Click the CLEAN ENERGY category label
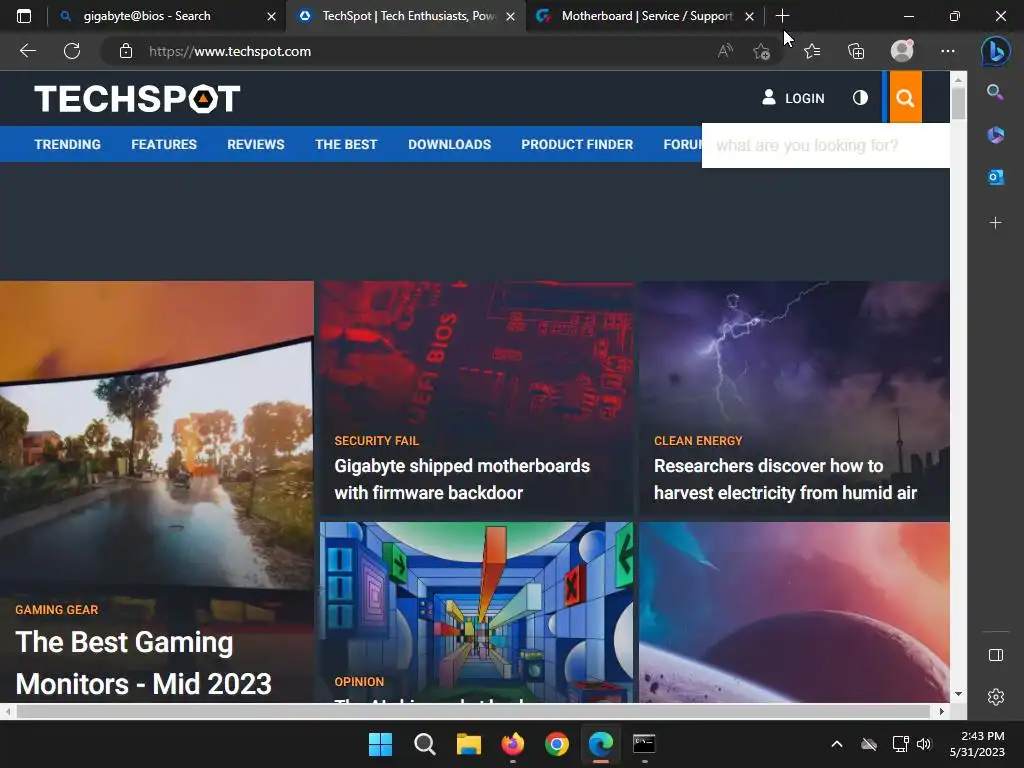Image resolution: width=1024 pixels, height=768 pixels. click(x=698, y=441)
